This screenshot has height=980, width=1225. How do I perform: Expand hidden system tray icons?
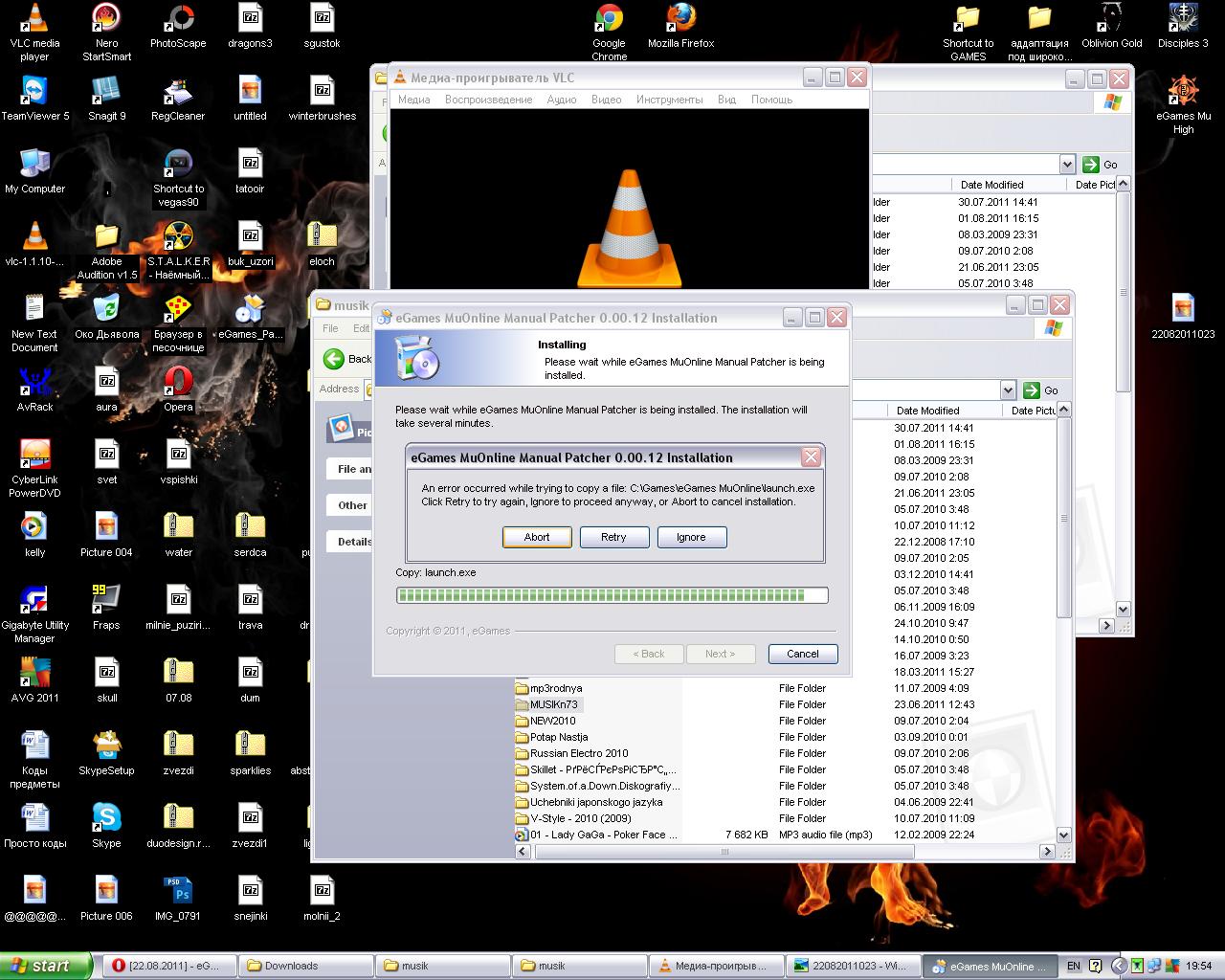pos(1117,966)
